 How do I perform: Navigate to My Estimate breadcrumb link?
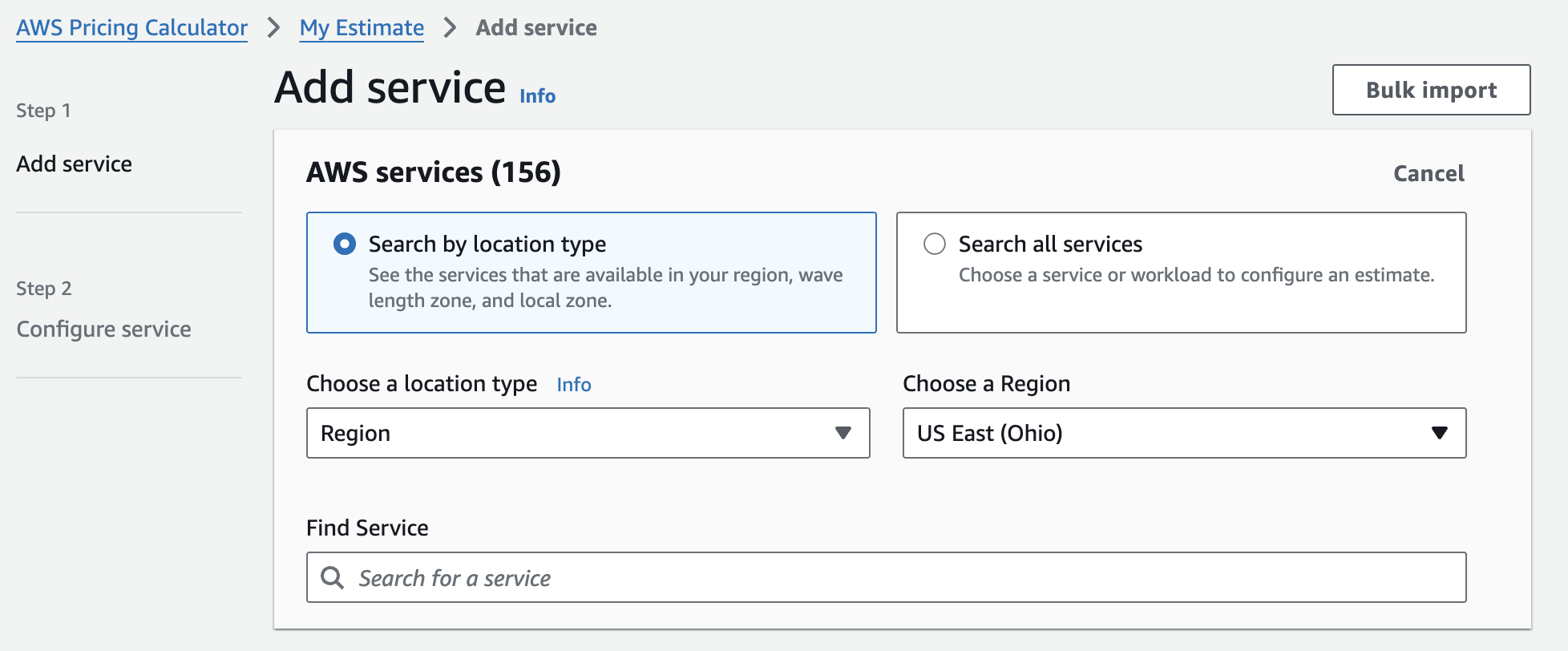pos(362,28)
